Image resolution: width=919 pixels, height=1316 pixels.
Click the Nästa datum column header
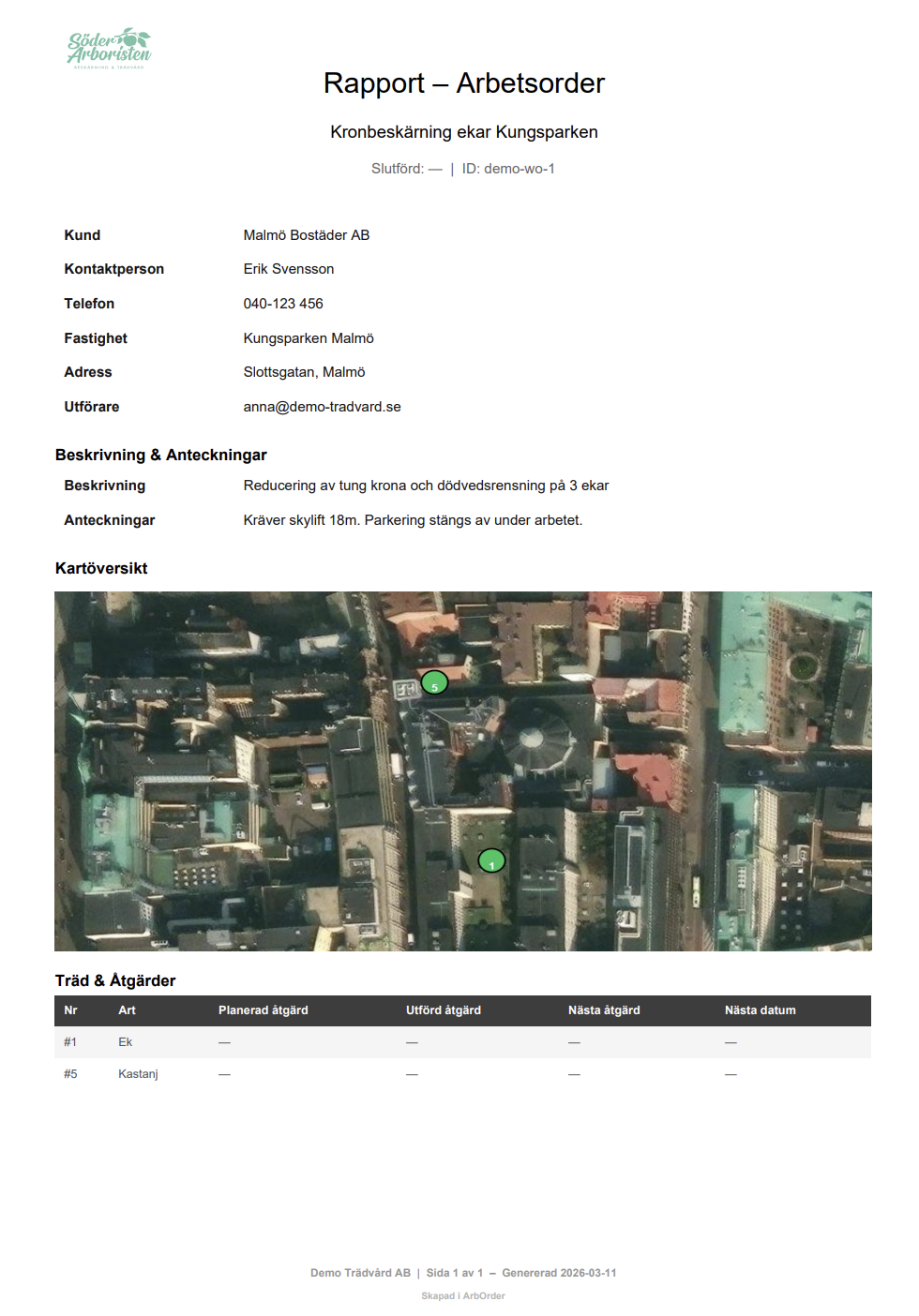[x=761, y=1010]
